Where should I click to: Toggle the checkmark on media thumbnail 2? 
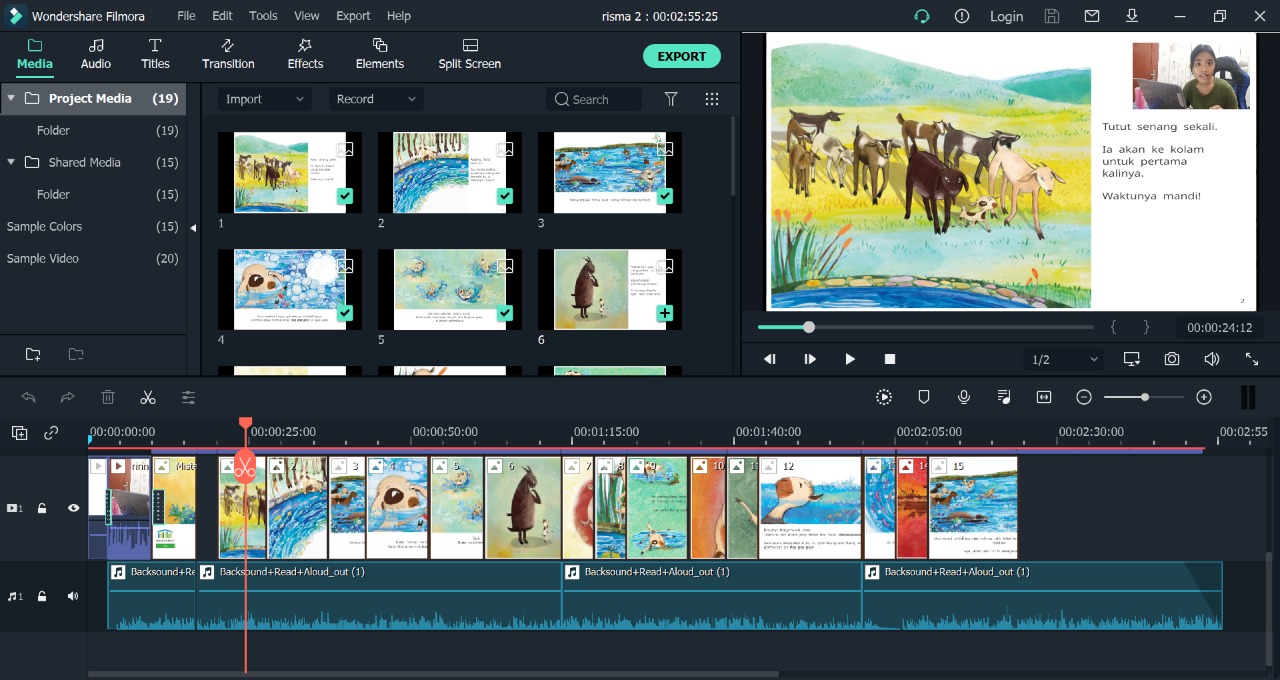(x=505, y=196)
